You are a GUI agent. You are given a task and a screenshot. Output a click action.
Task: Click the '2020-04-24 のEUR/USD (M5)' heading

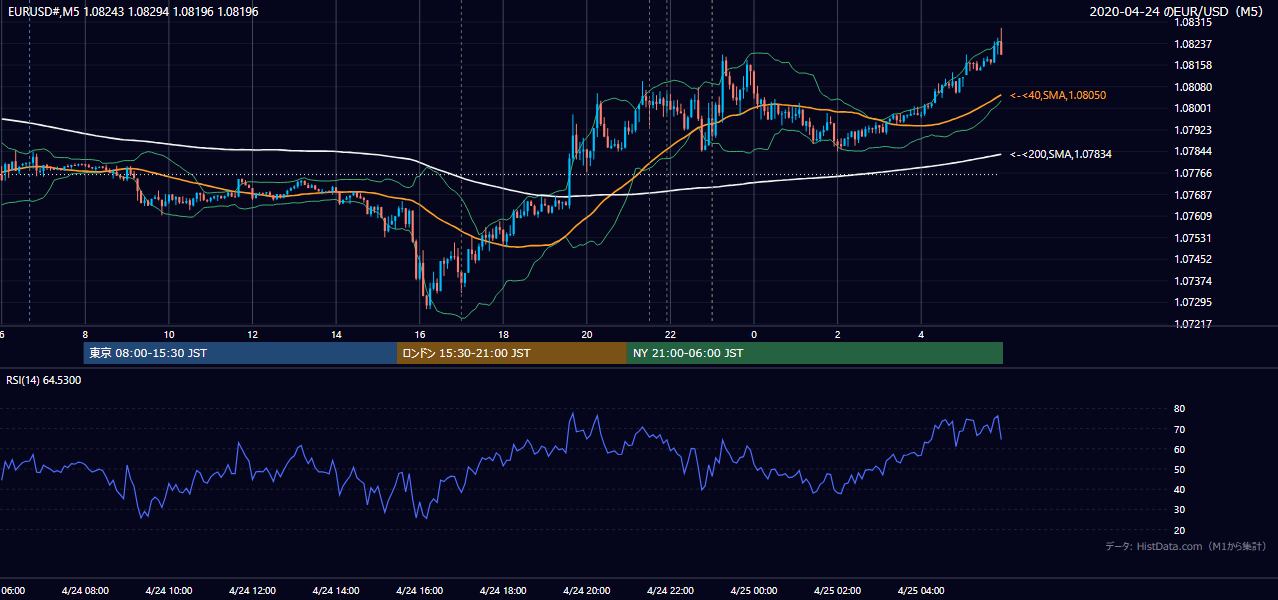1177,12
